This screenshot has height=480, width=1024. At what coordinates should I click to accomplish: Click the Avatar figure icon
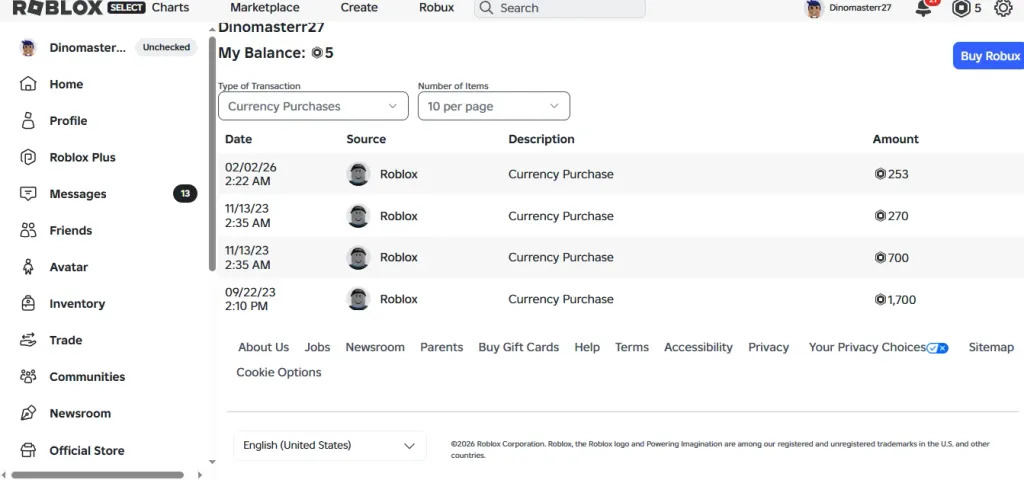(x=28, y=267)
